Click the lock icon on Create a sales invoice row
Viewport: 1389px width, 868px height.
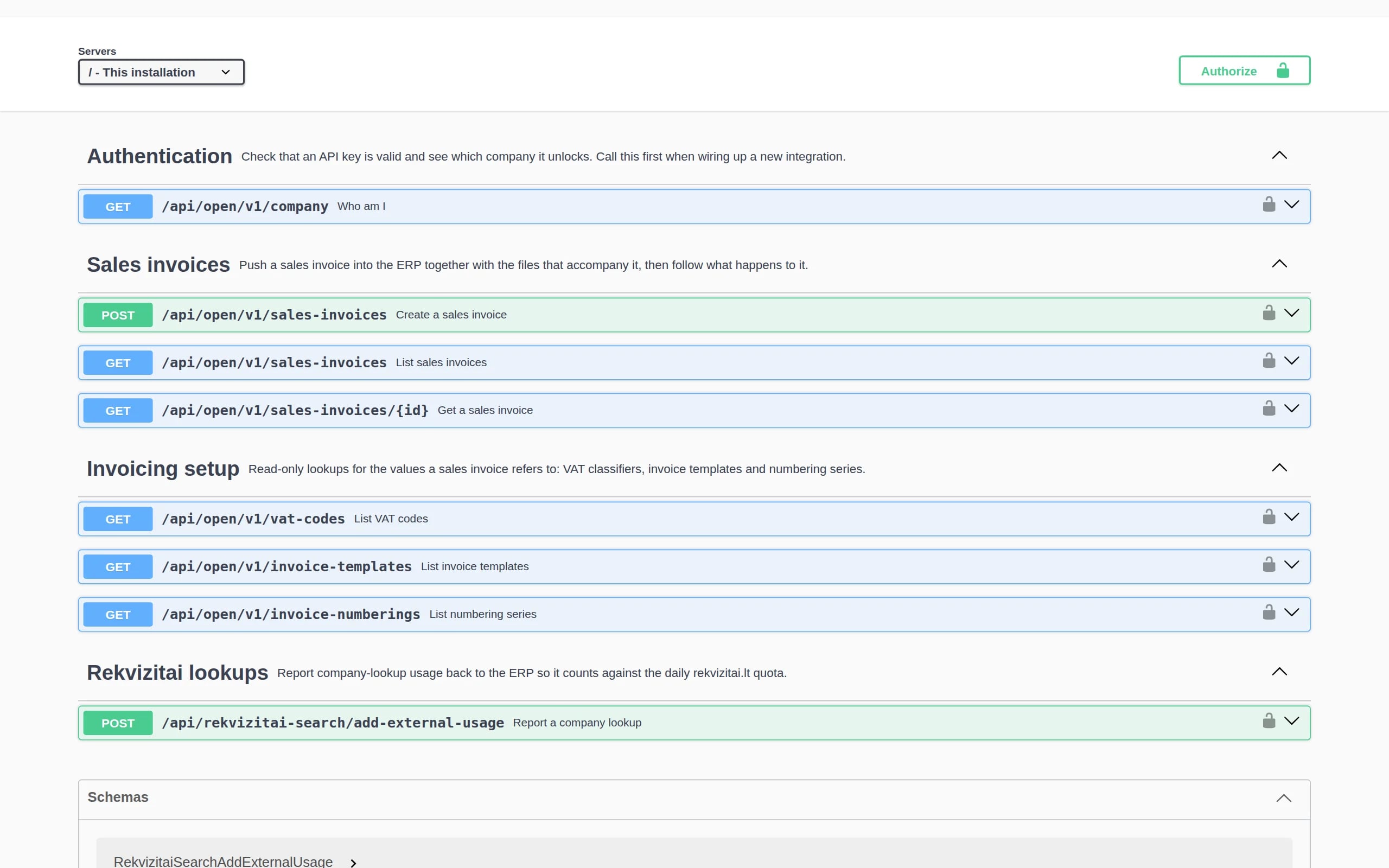(1269, 313)
